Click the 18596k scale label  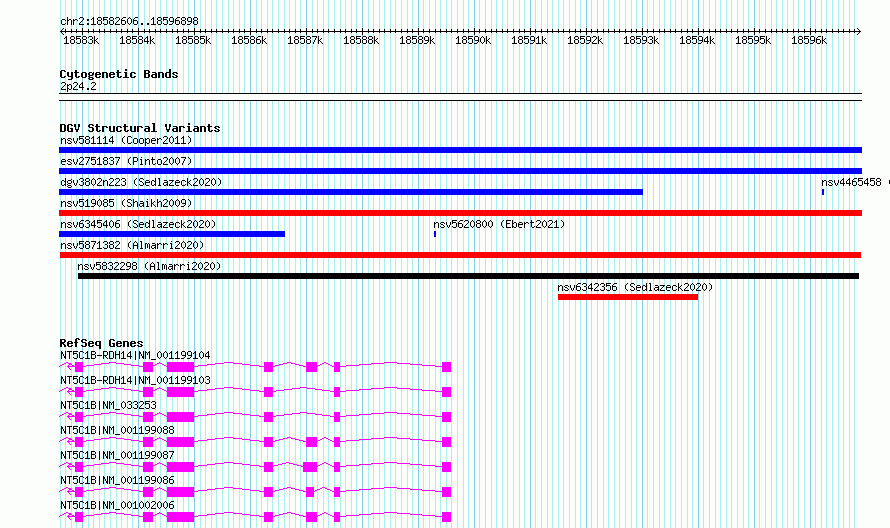click(x=809, y=40)
